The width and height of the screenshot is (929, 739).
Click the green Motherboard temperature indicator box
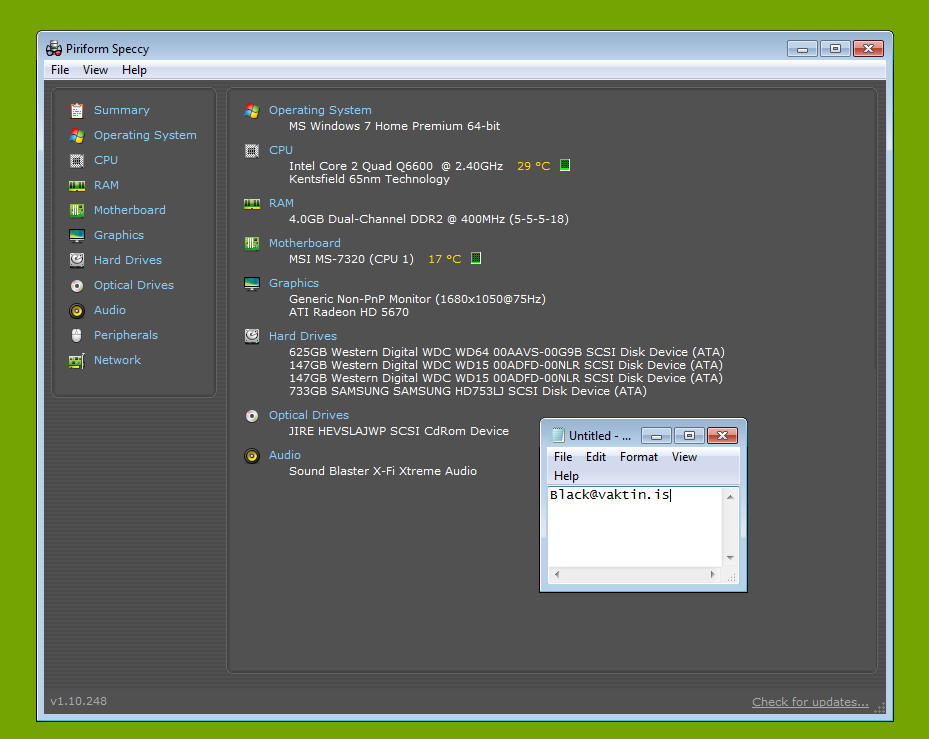476,258
